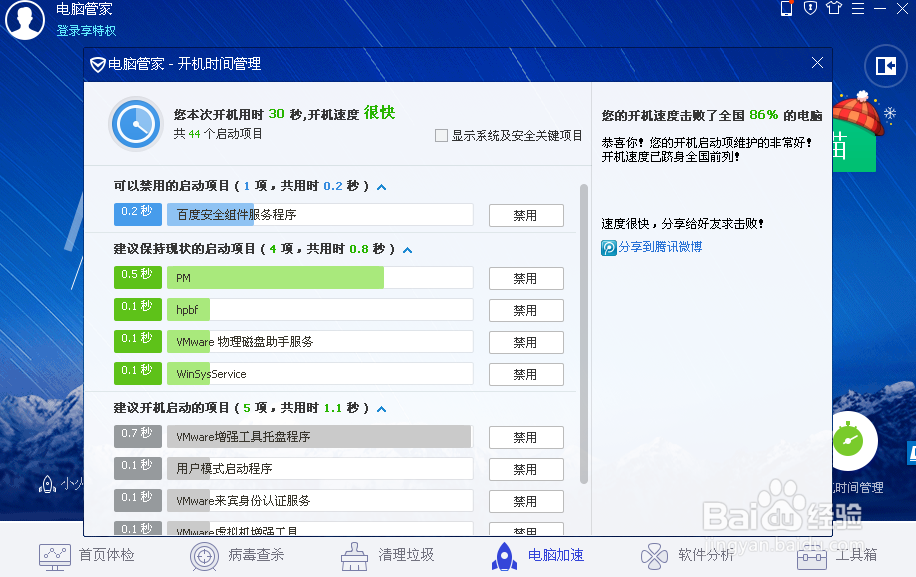Viewport: 916px width, 577px height.
Task: Select the 百度安全组件服务程序 row bar
Action: 320,214
